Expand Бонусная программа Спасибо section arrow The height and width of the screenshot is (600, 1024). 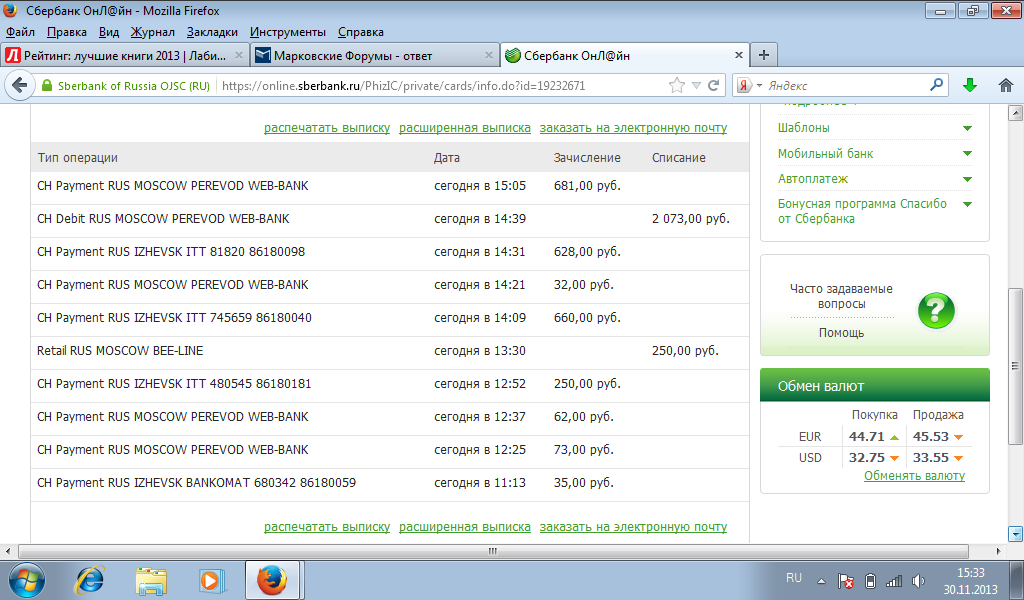coord(967,204)
